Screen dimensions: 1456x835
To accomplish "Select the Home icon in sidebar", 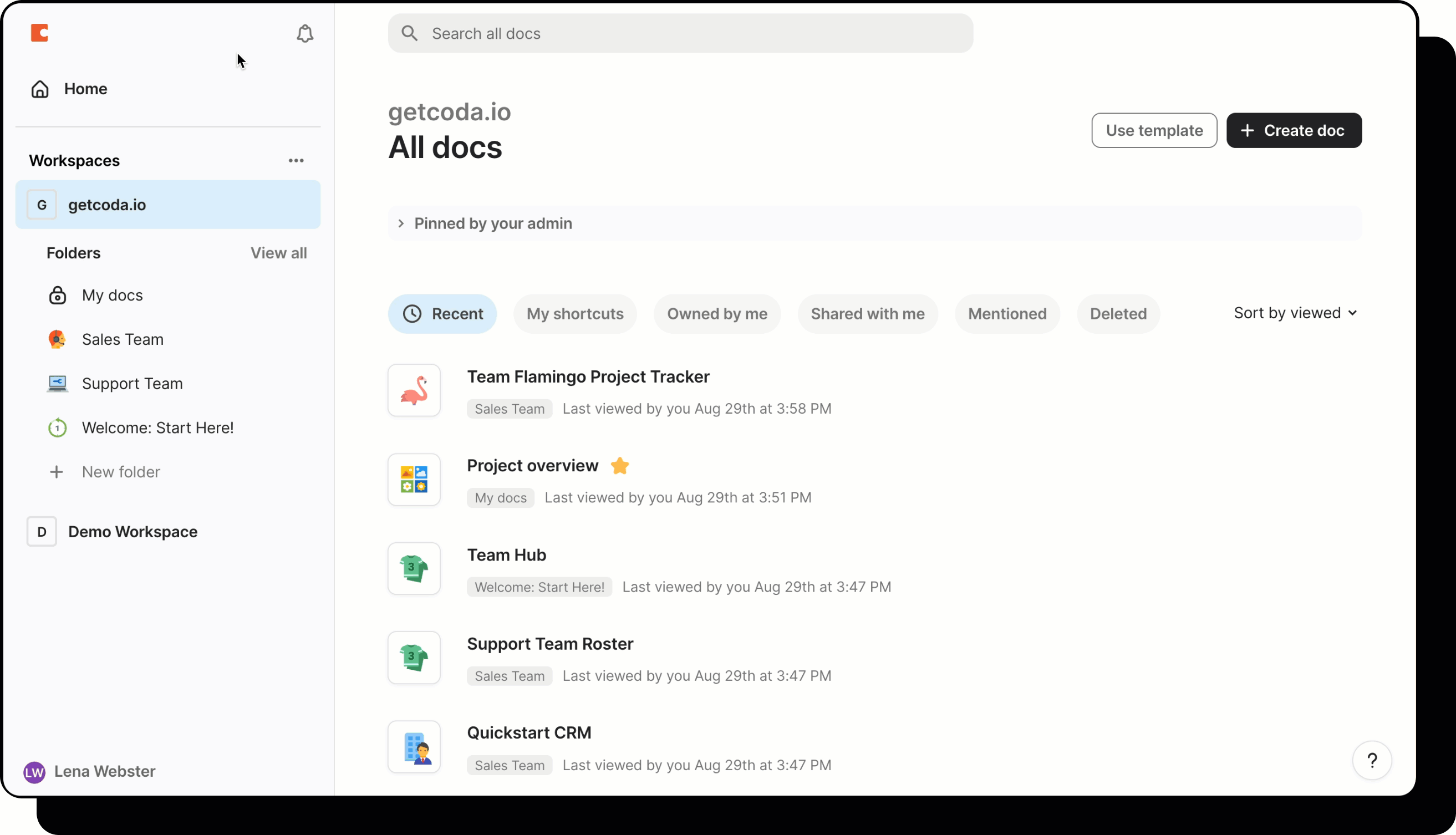I will (39, 89).
